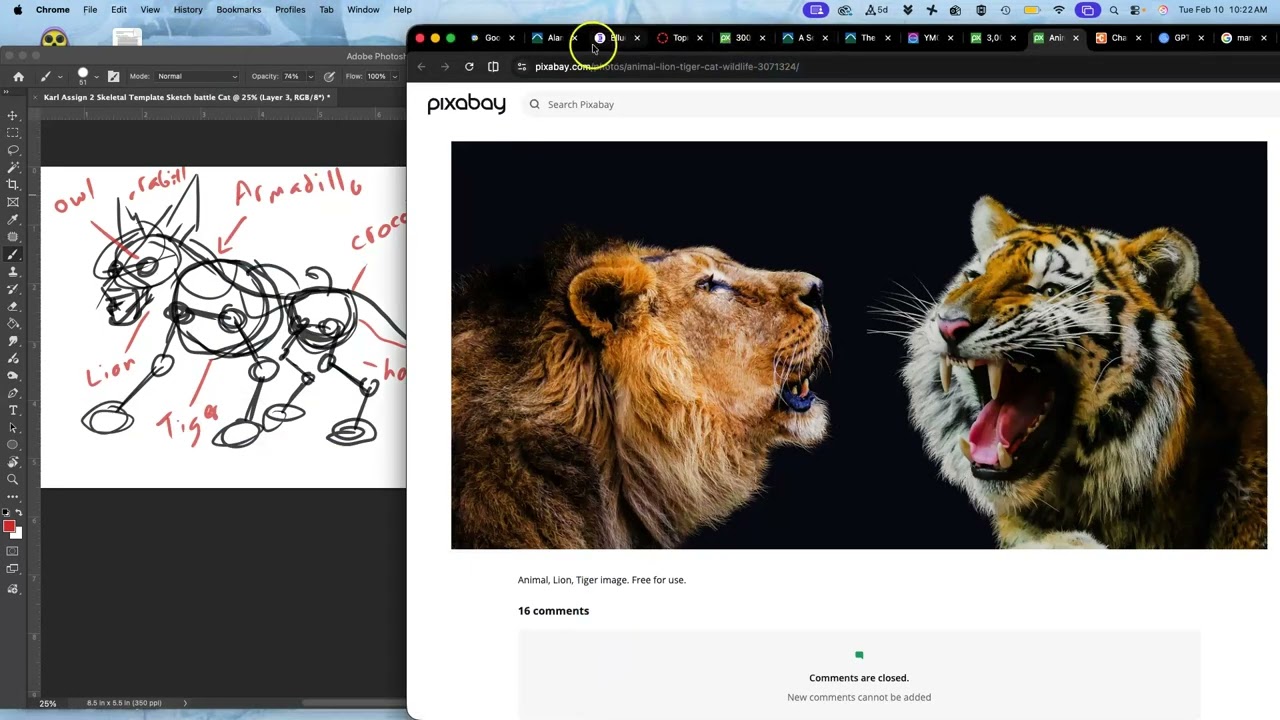Open macOS Spotlight search icon

coord(1113,10)
